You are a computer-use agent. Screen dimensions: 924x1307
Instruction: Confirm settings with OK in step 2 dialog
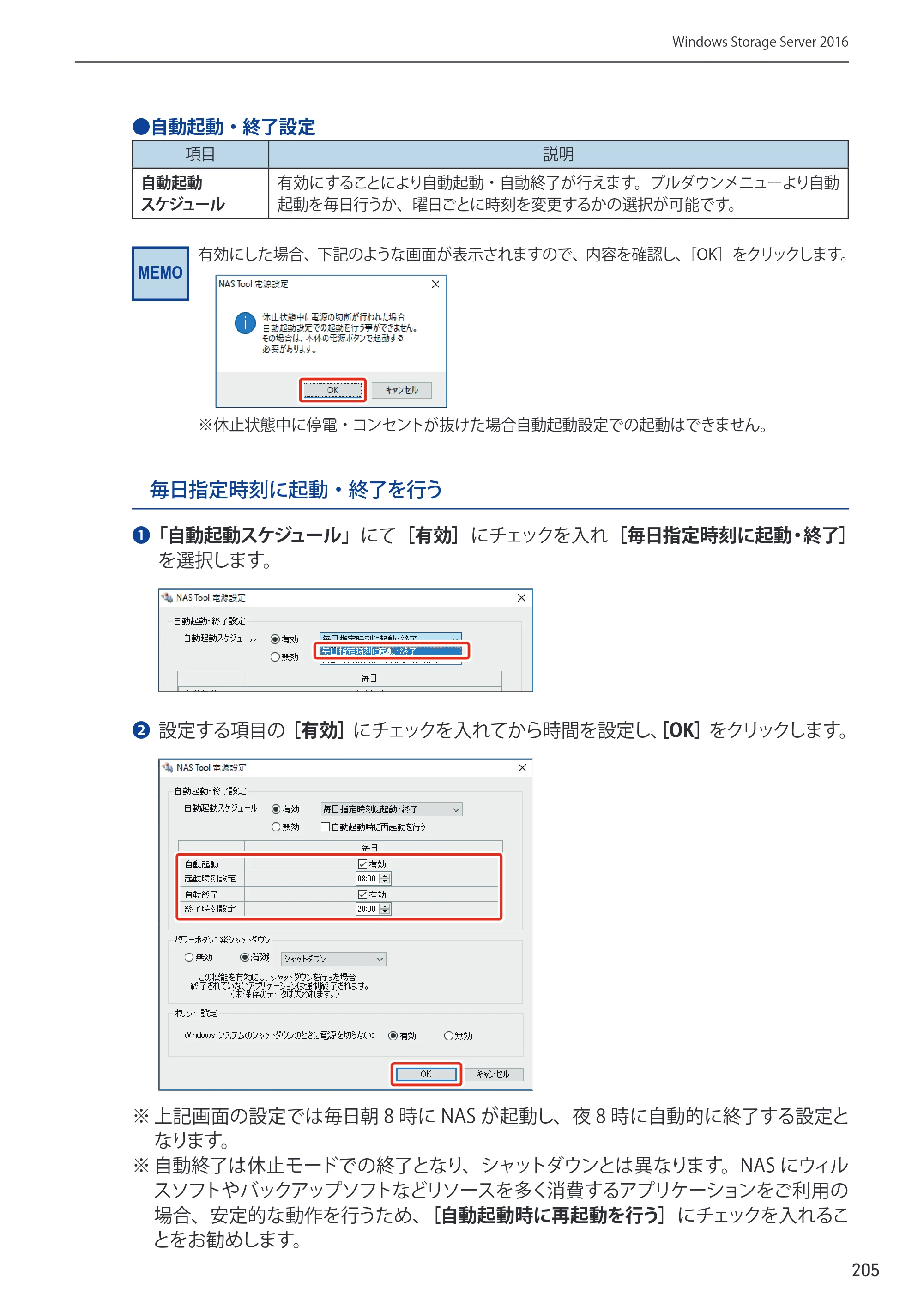click(426, 1074)
